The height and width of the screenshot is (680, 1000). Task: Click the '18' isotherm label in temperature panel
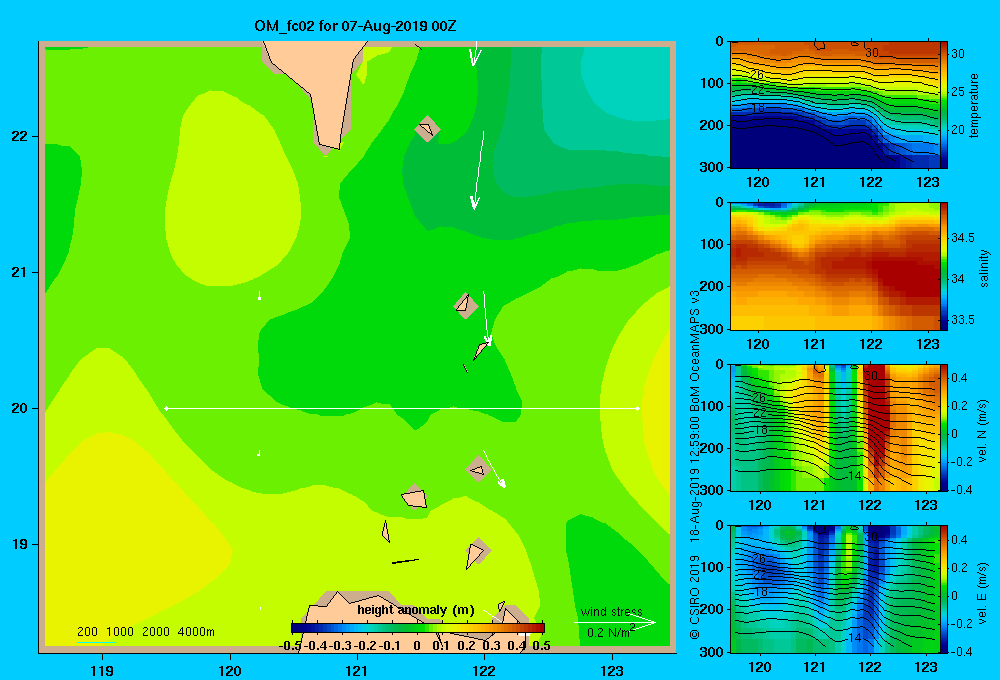coord(758,108)
